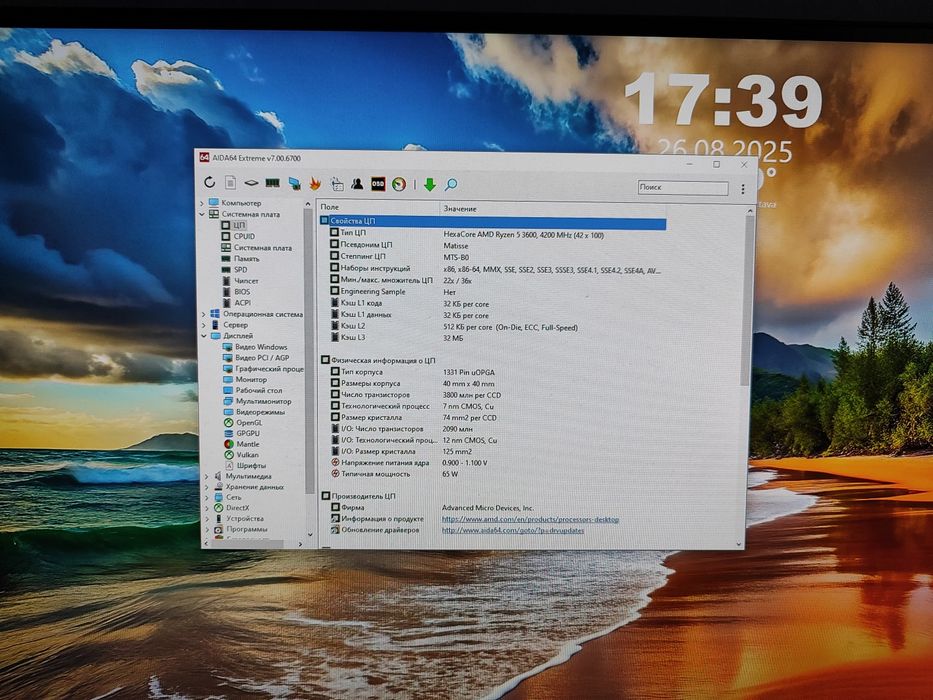
Task: Collapse the Дисплей tree node
Action: [x=205, y=336]
